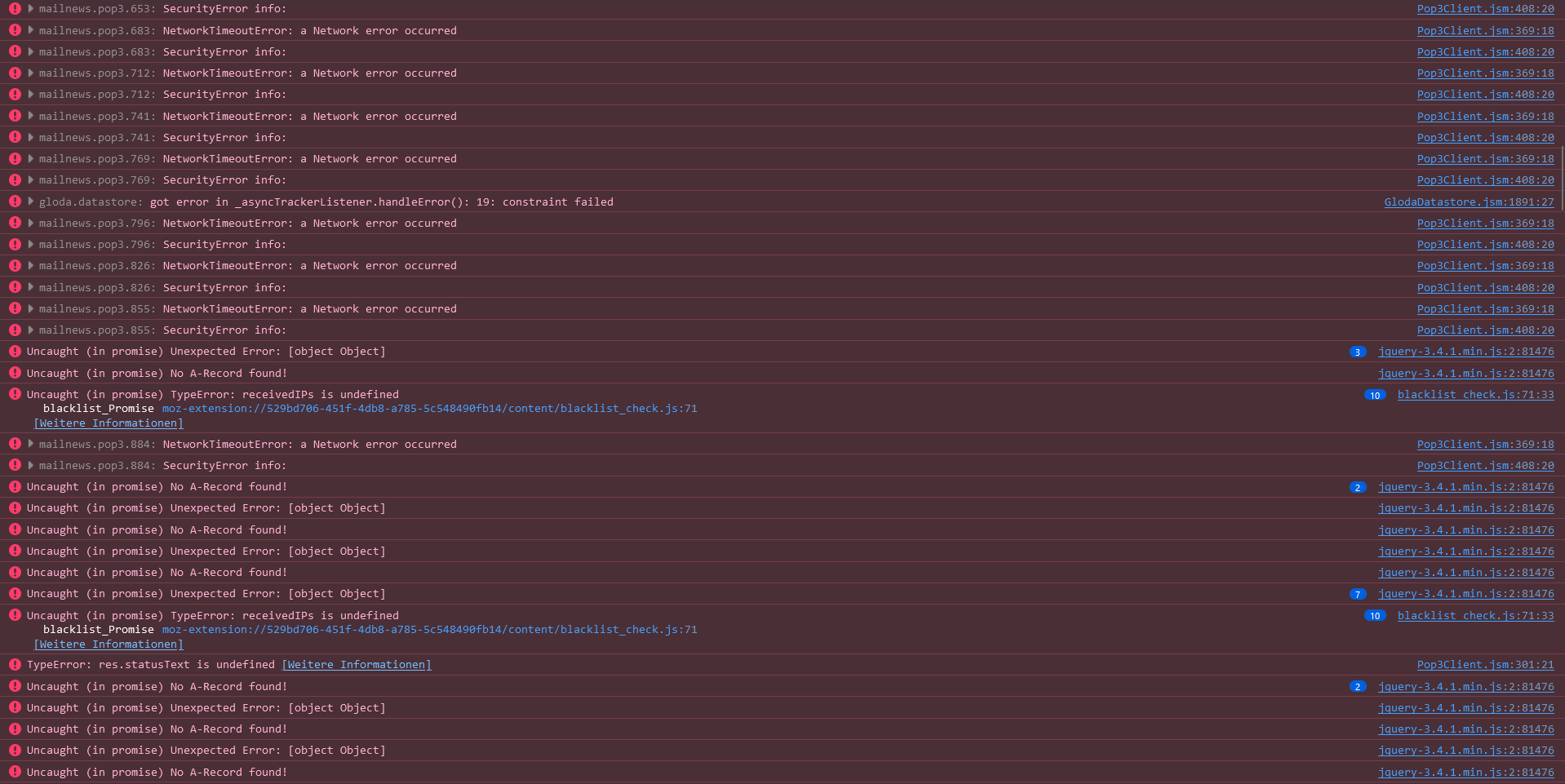
Task: Open the Pop3Client.jsm:301:21 source link
Action: pyautogui.click(x=1485, y=665)
